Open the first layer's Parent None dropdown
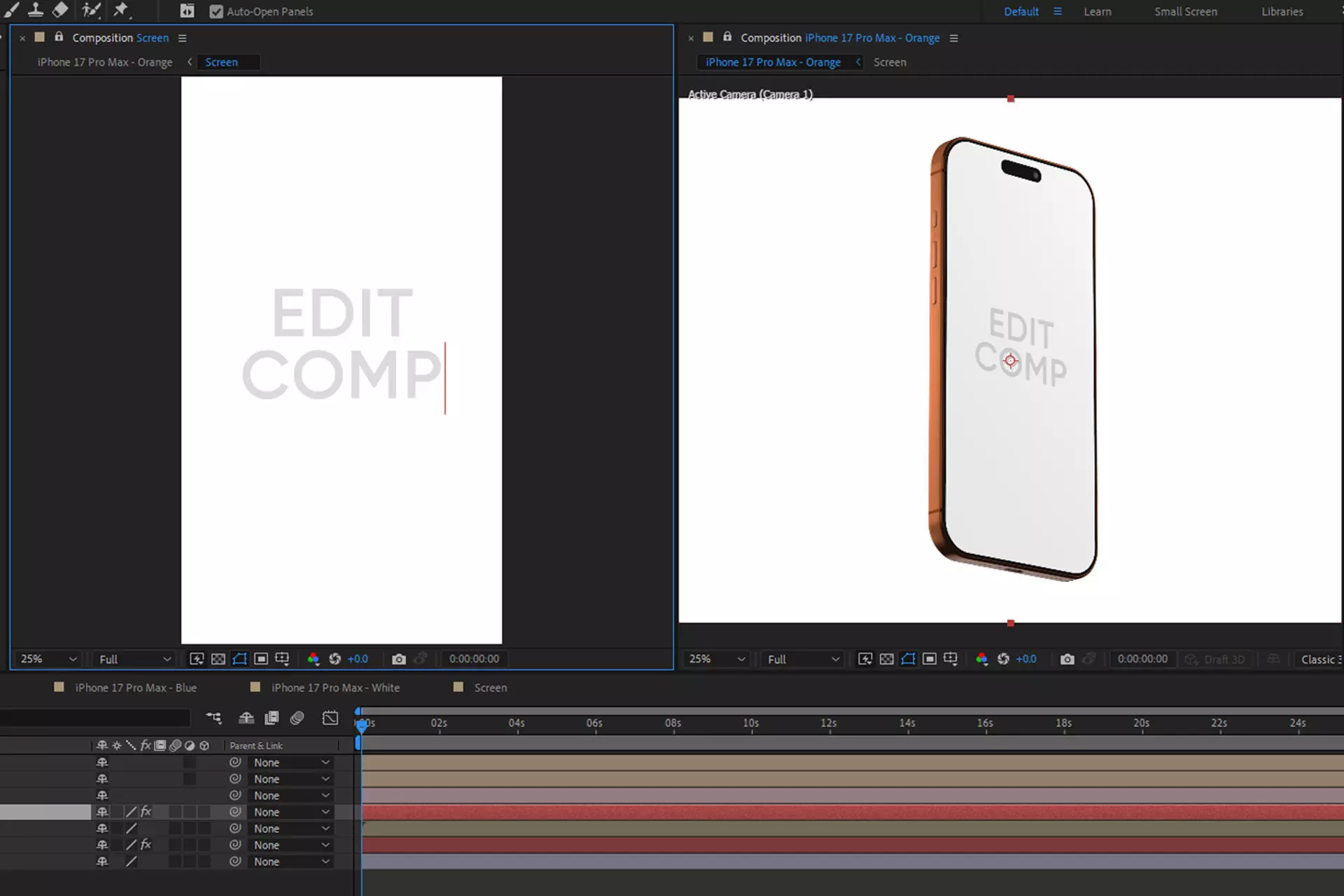Screen dimensions: 1344x896 290,762
